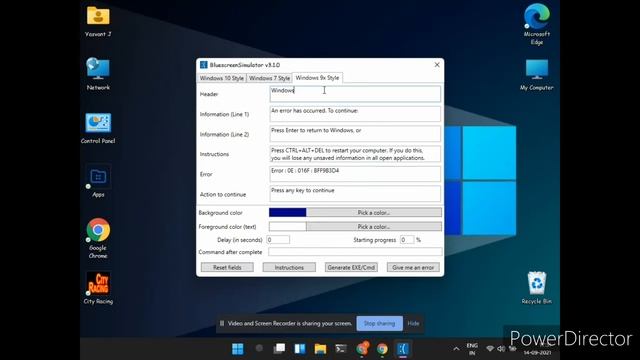Open the Windows Start menu

238,349
